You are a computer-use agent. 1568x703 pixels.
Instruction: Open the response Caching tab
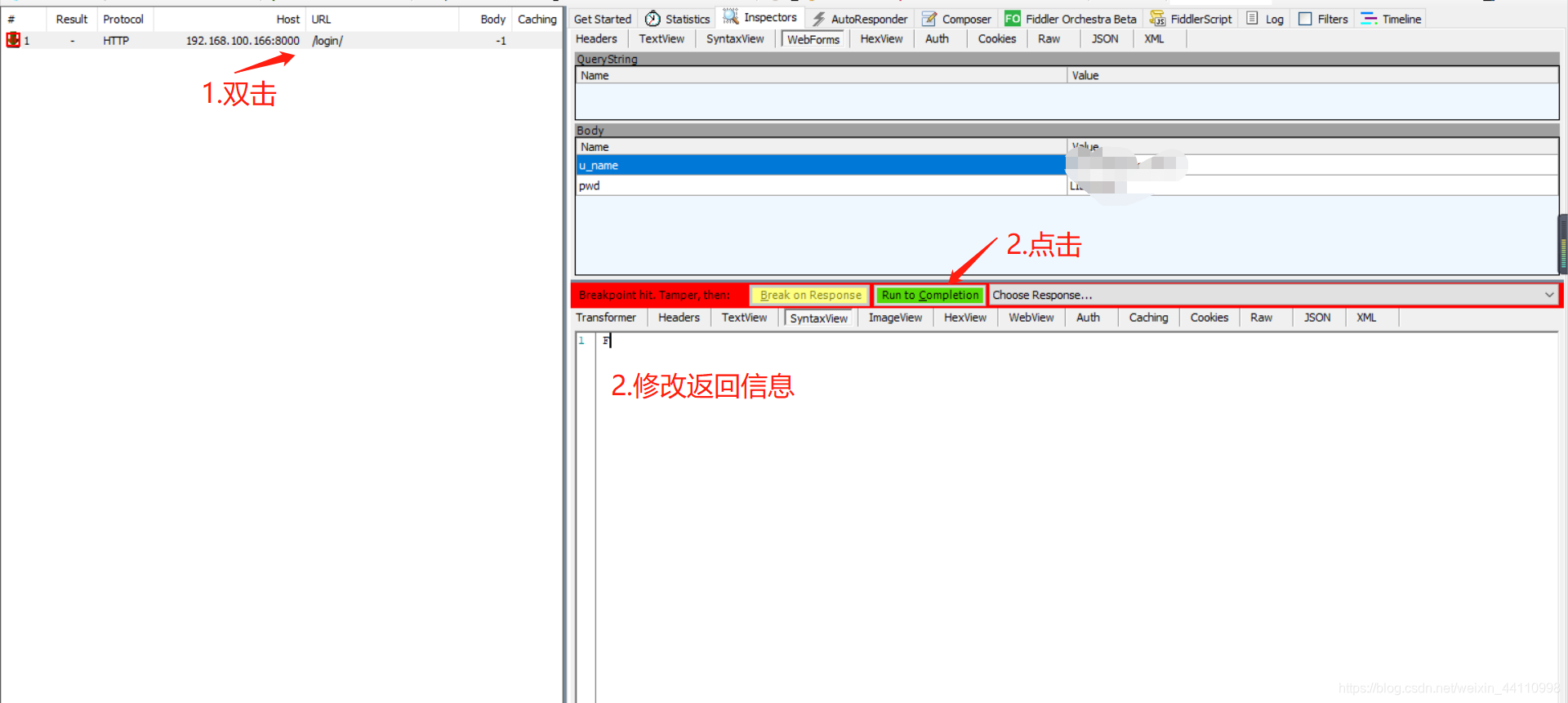1148,318
